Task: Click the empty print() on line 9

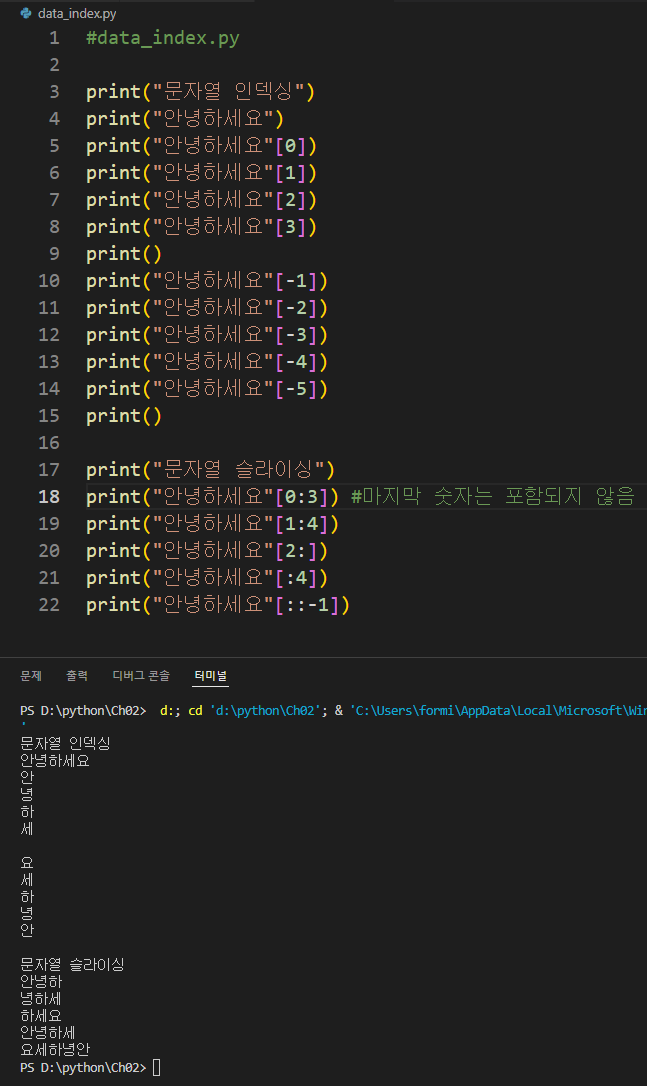Action: pos(124,253)
